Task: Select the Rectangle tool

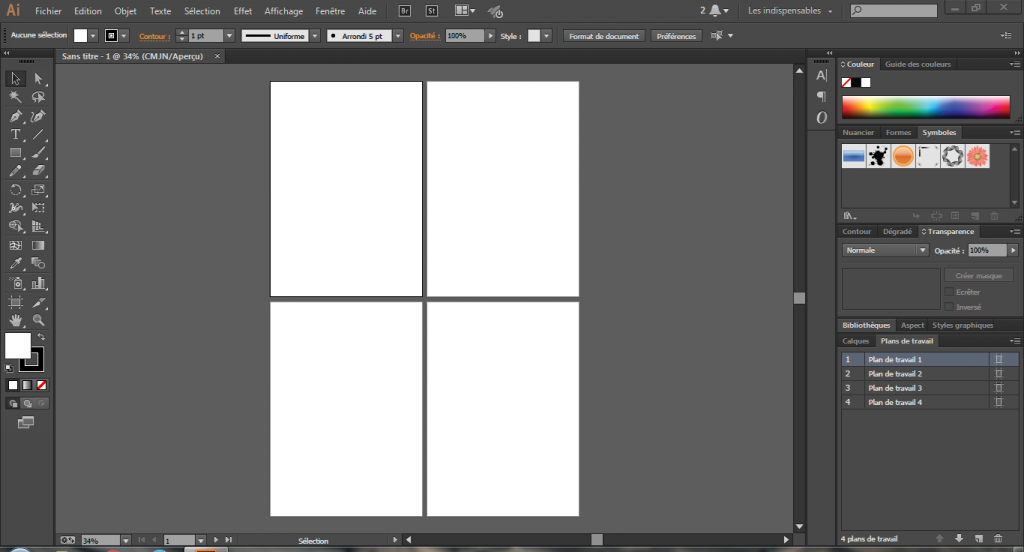Action: (15, 153)
